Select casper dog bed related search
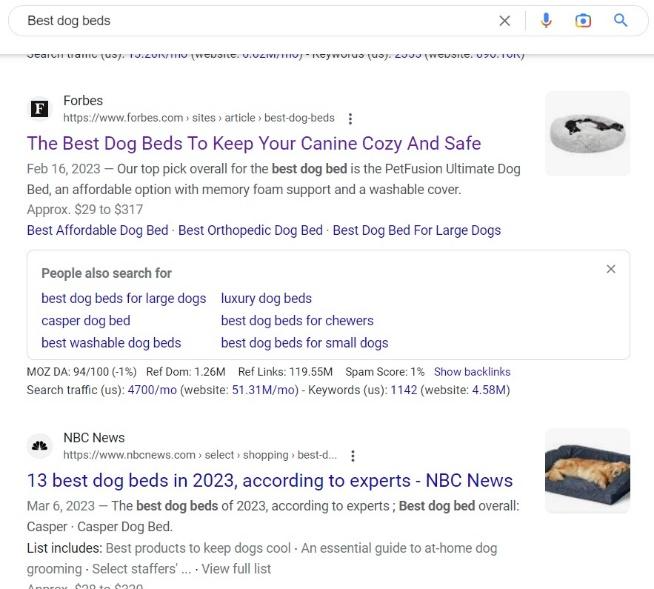 click(86, 321)
